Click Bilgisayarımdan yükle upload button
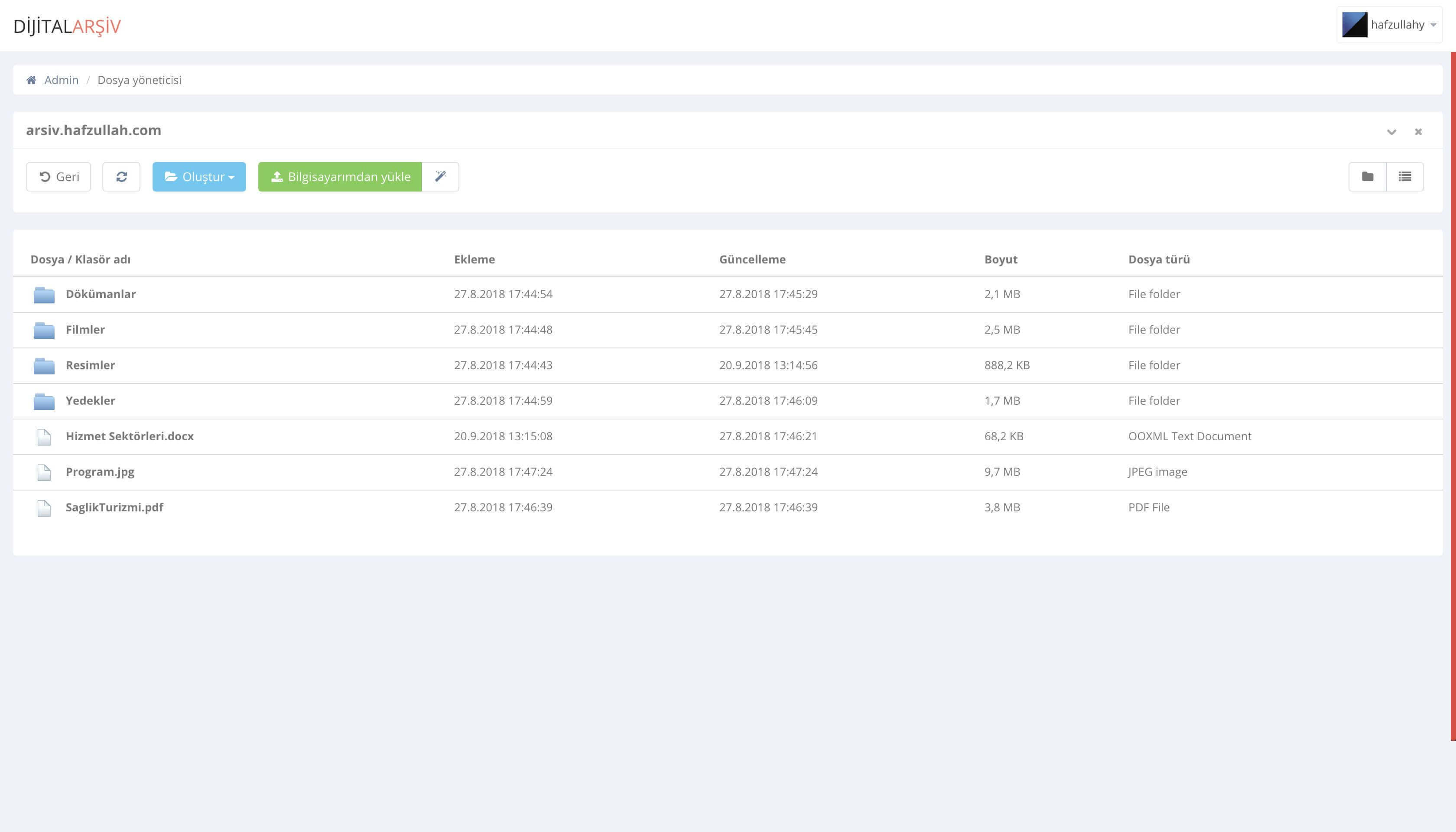The width and height of the screenshot is (1456, 832). 340,176
